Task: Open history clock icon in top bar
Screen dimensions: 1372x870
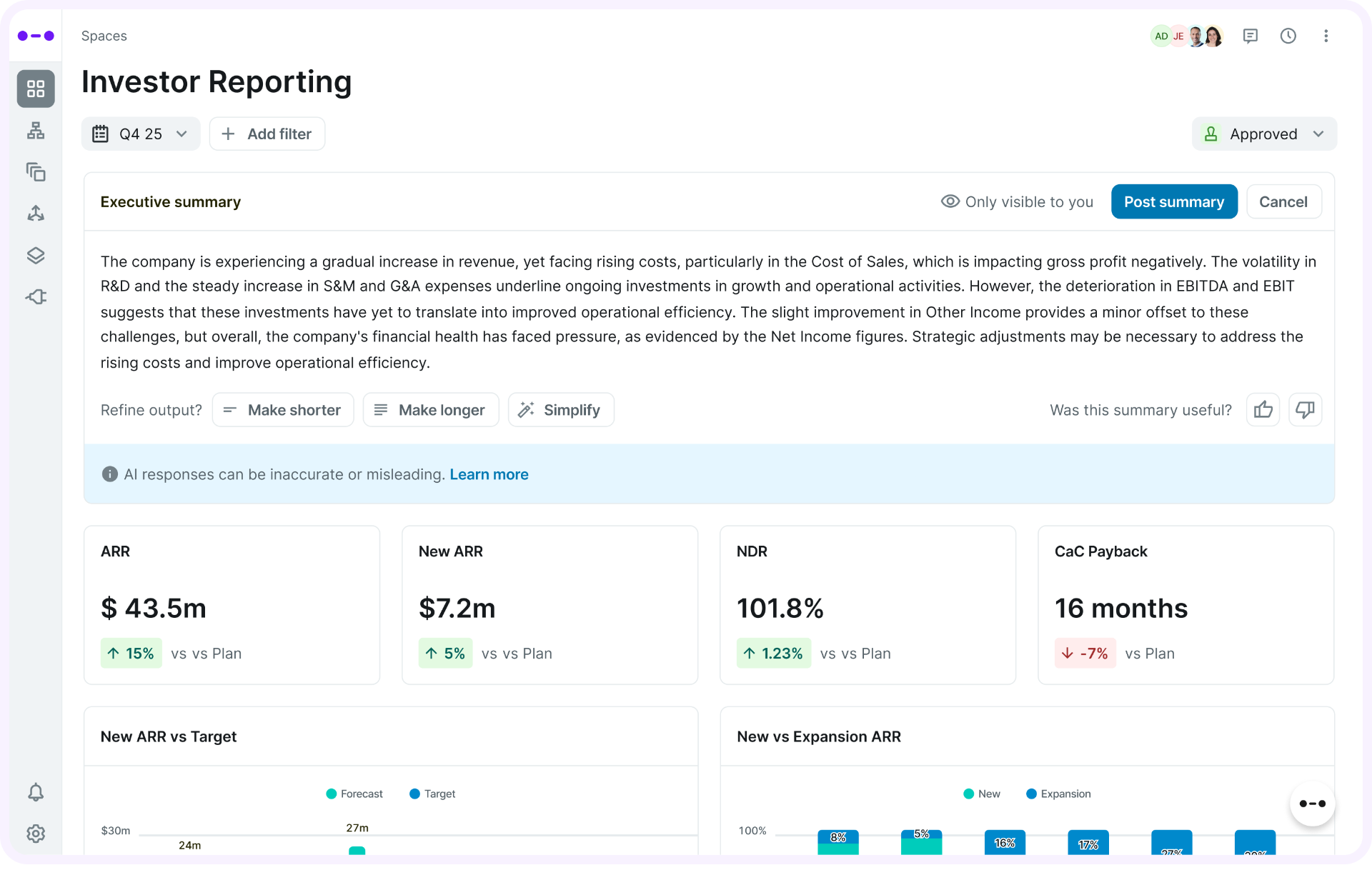Action: (x=1288, y=36)
